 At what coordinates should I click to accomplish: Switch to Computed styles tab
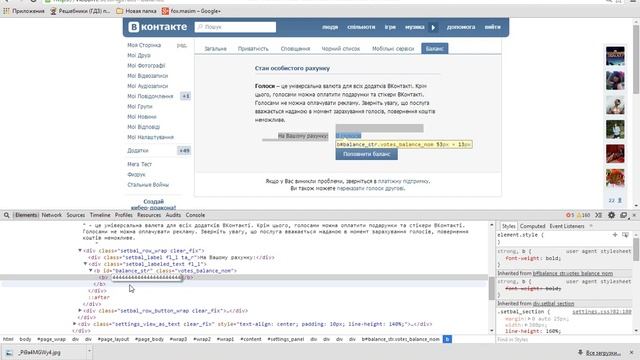tap(532, 226)
